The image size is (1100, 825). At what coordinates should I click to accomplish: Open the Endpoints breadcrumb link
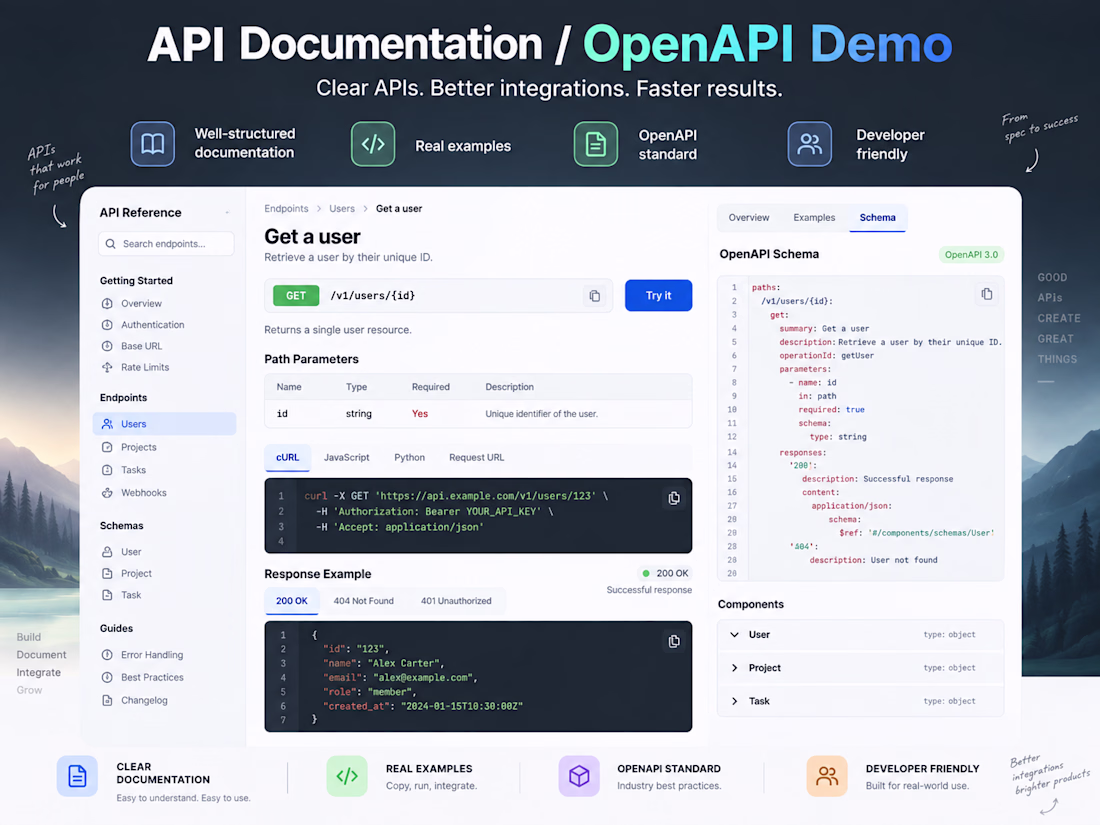(286, 208)
